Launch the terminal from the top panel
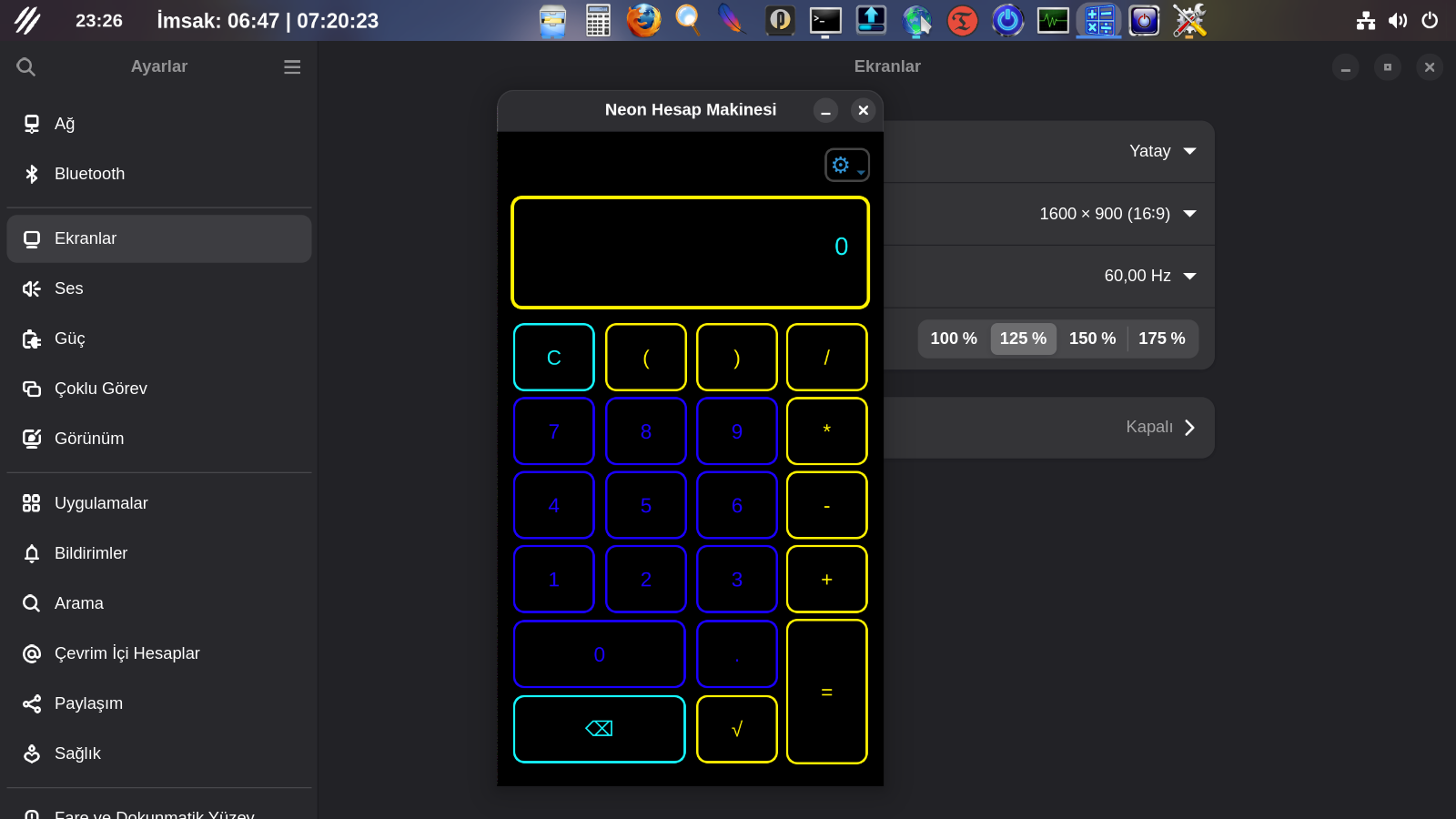This screenshot has height=819, width=1456. (825, 20)
